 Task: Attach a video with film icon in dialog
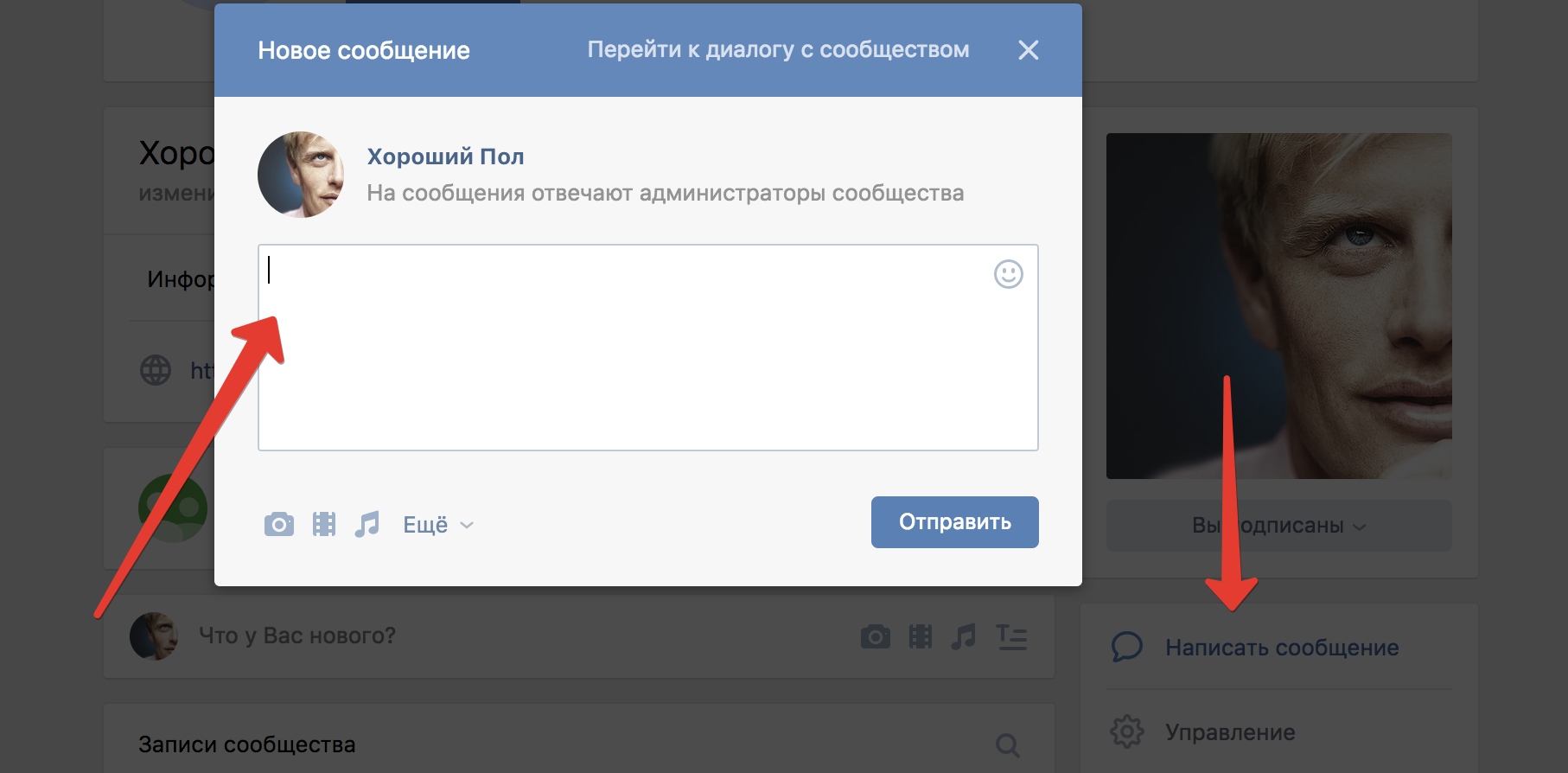(324, 524)
